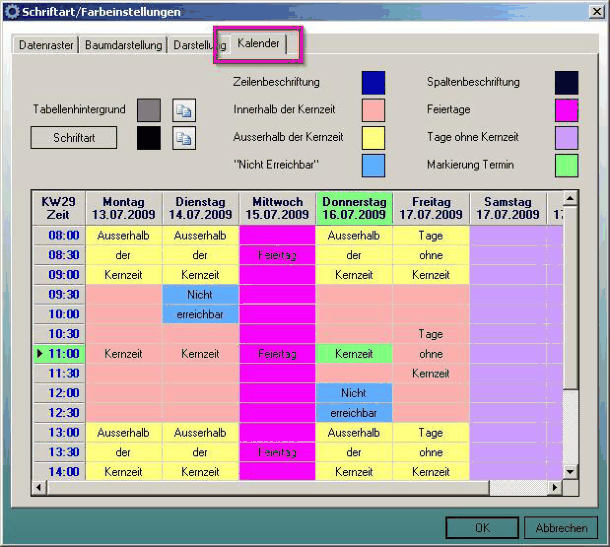This screenshot has width=610, height=547.
Task: Pick the Tabellenhintergrund gray color swatch
Action: [149, 110]
